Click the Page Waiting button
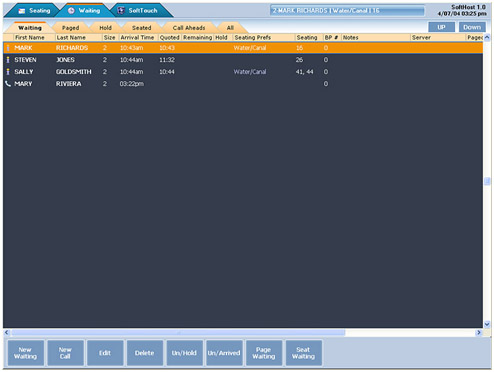 tap(263, 353)
